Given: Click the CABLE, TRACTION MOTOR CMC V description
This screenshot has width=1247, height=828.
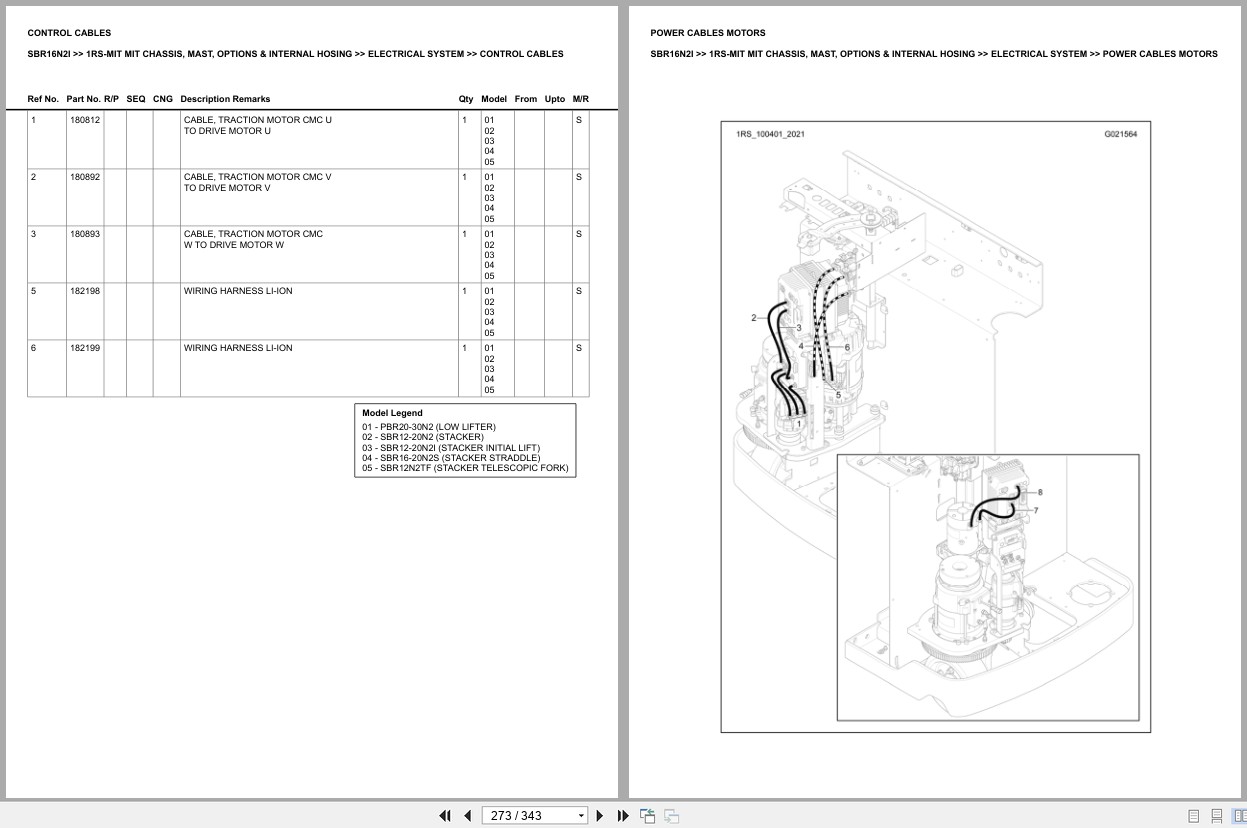Looking at the screenshot, I should click(257, 182).
